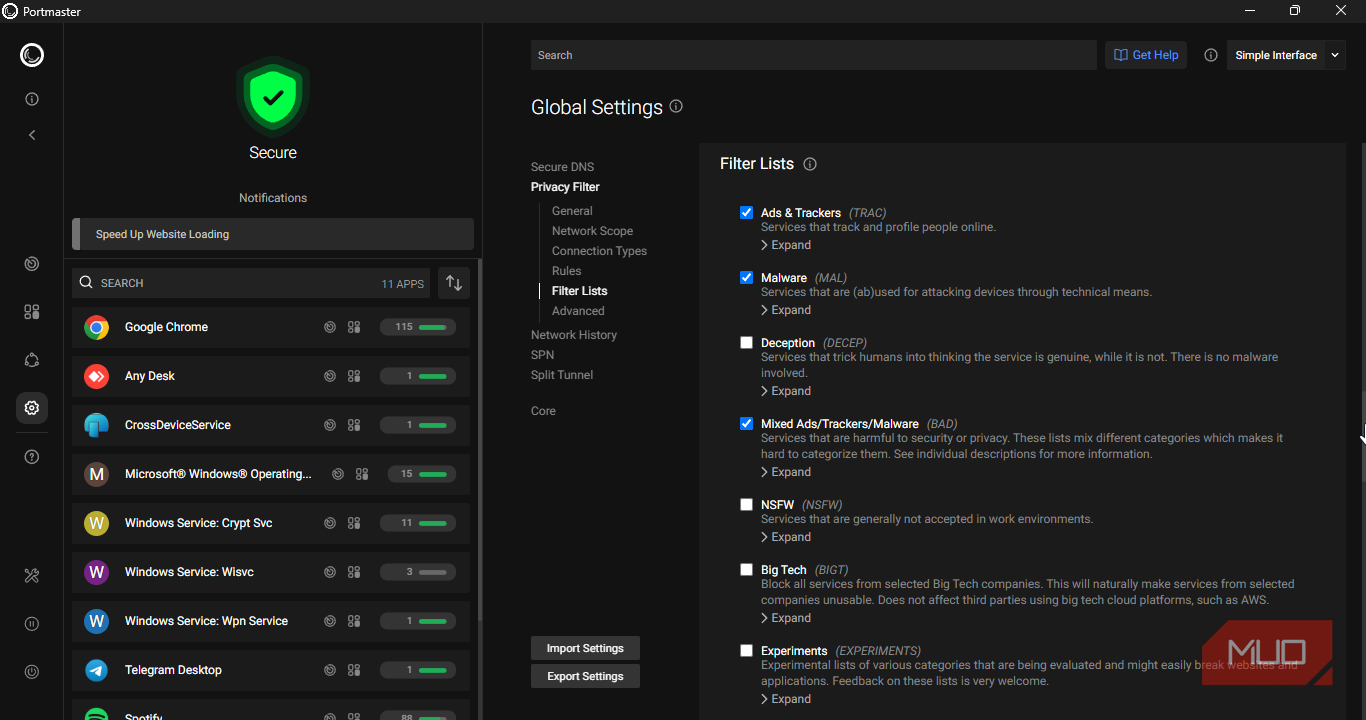Viewport: 1366px width, 720px height.
Task: Open the tools wrench icon in the sidebar
Action: [x=32, y=576]
